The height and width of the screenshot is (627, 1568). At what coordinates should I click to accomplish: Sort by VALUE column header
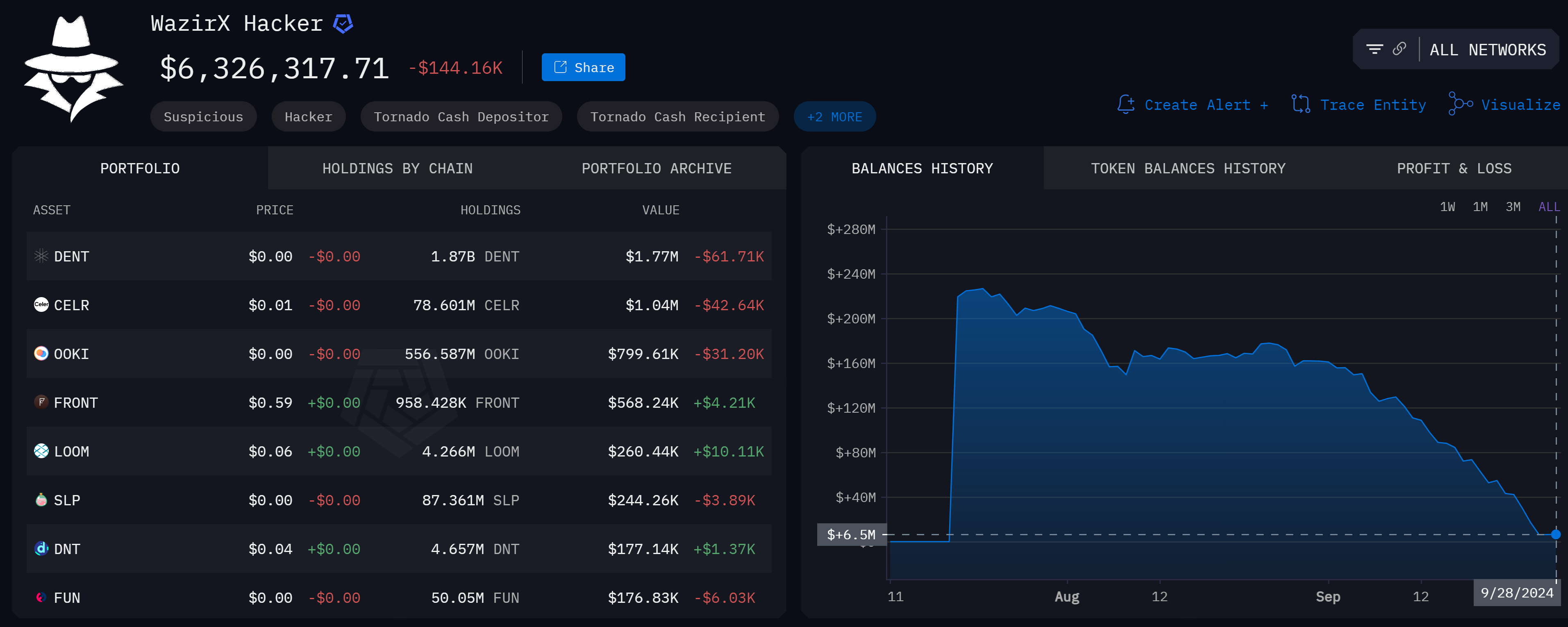pyautogui.click(x=660, y=210)
